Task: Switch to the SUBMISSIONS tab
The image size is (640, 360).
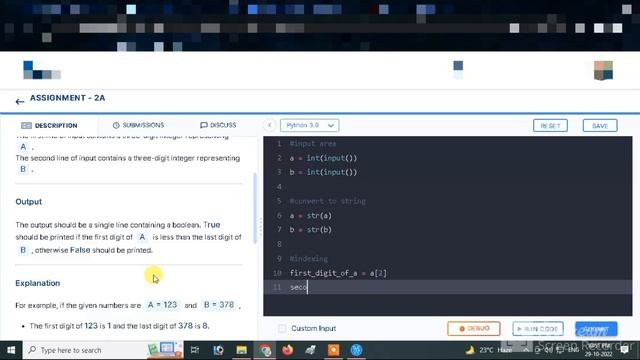Action: pyautogui.click(x=138, y=125)
